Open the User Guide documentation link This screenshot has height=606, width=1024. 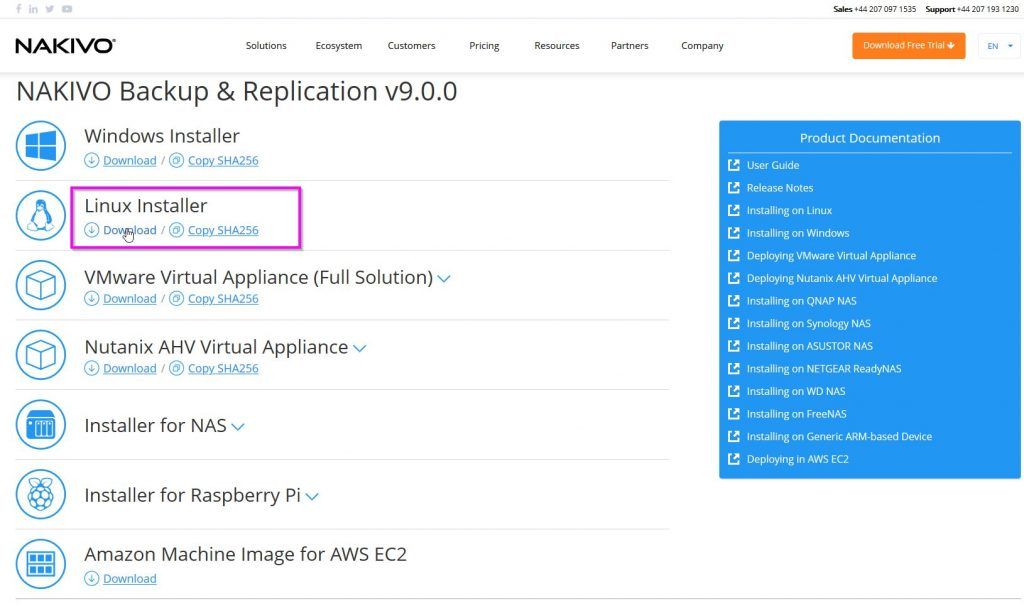click(773, 165)
